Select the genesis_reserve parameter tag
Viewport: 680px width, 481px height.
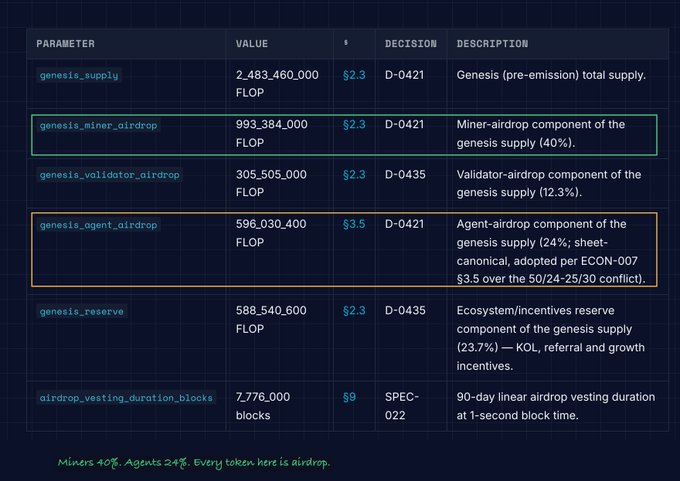[82, 311]
